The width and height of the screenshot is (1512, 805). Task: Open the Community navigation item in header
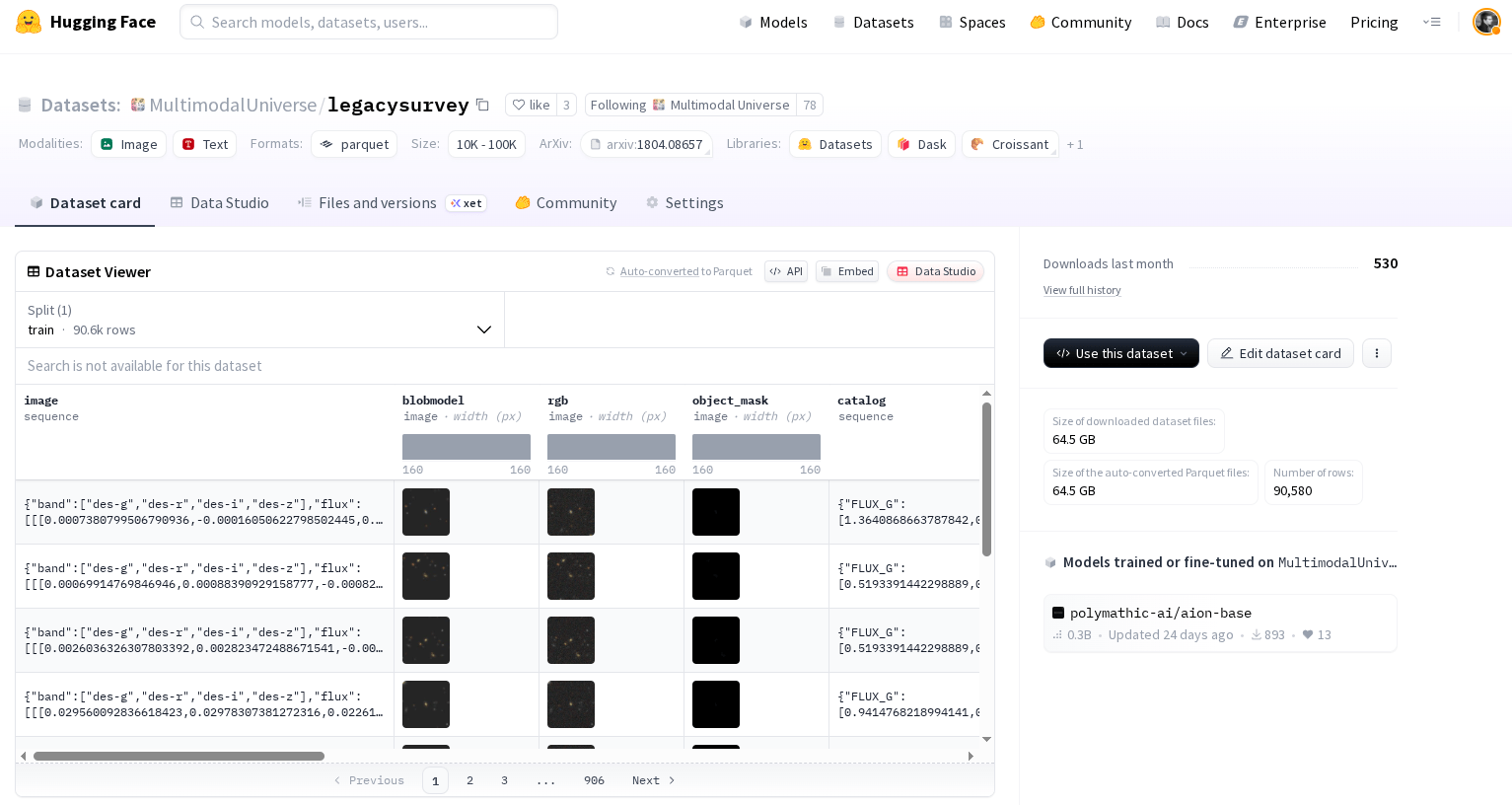point(1080,22)
